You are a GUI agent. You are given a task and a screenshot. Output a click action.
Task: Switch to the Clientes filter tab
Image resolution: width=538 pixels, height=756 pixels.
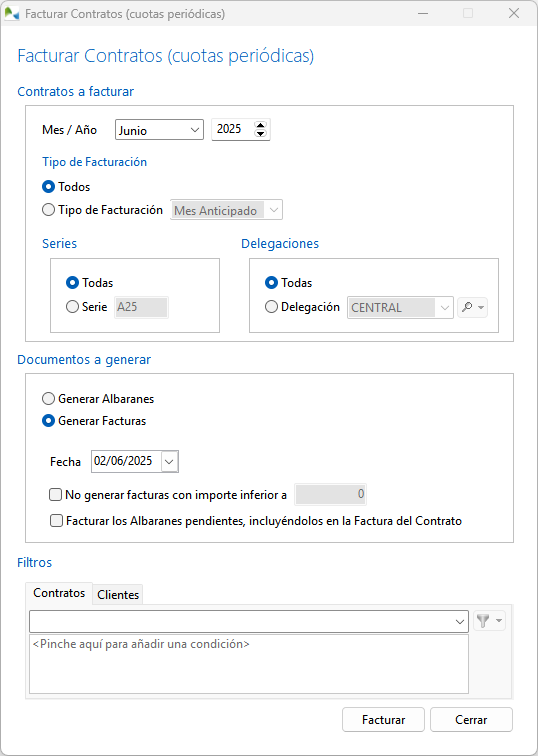tap(118, 594)
